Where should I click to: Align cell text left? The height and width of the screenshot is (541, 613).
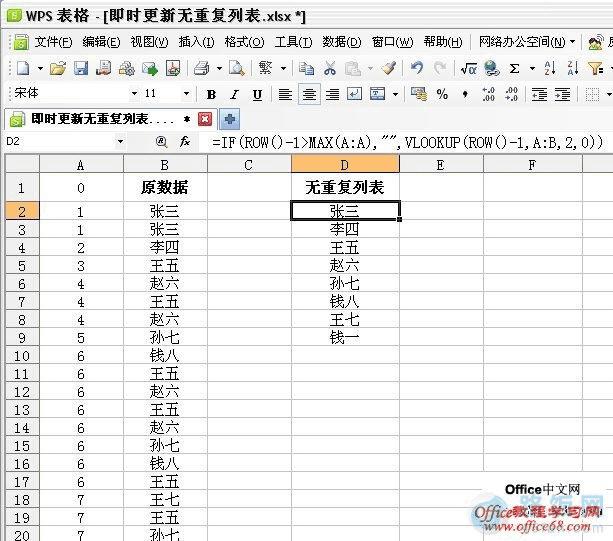click(x=285, y=94)
